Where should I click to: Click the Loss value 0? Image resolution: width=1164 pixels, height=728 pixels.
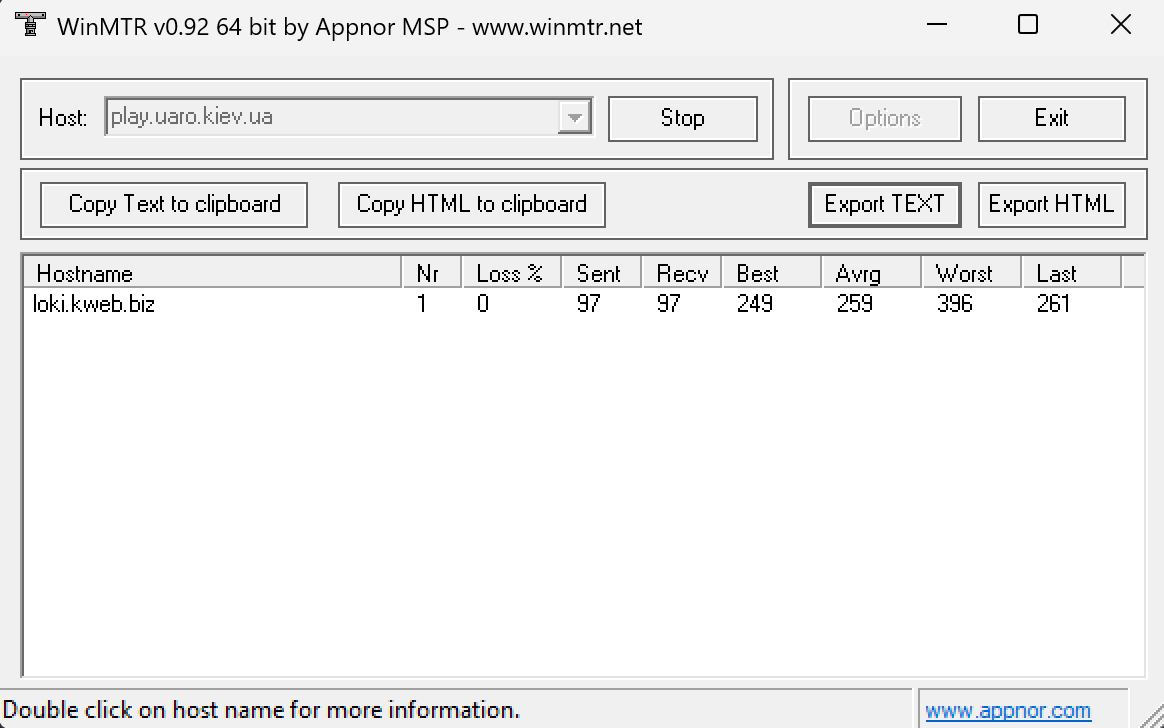(483, 304)
